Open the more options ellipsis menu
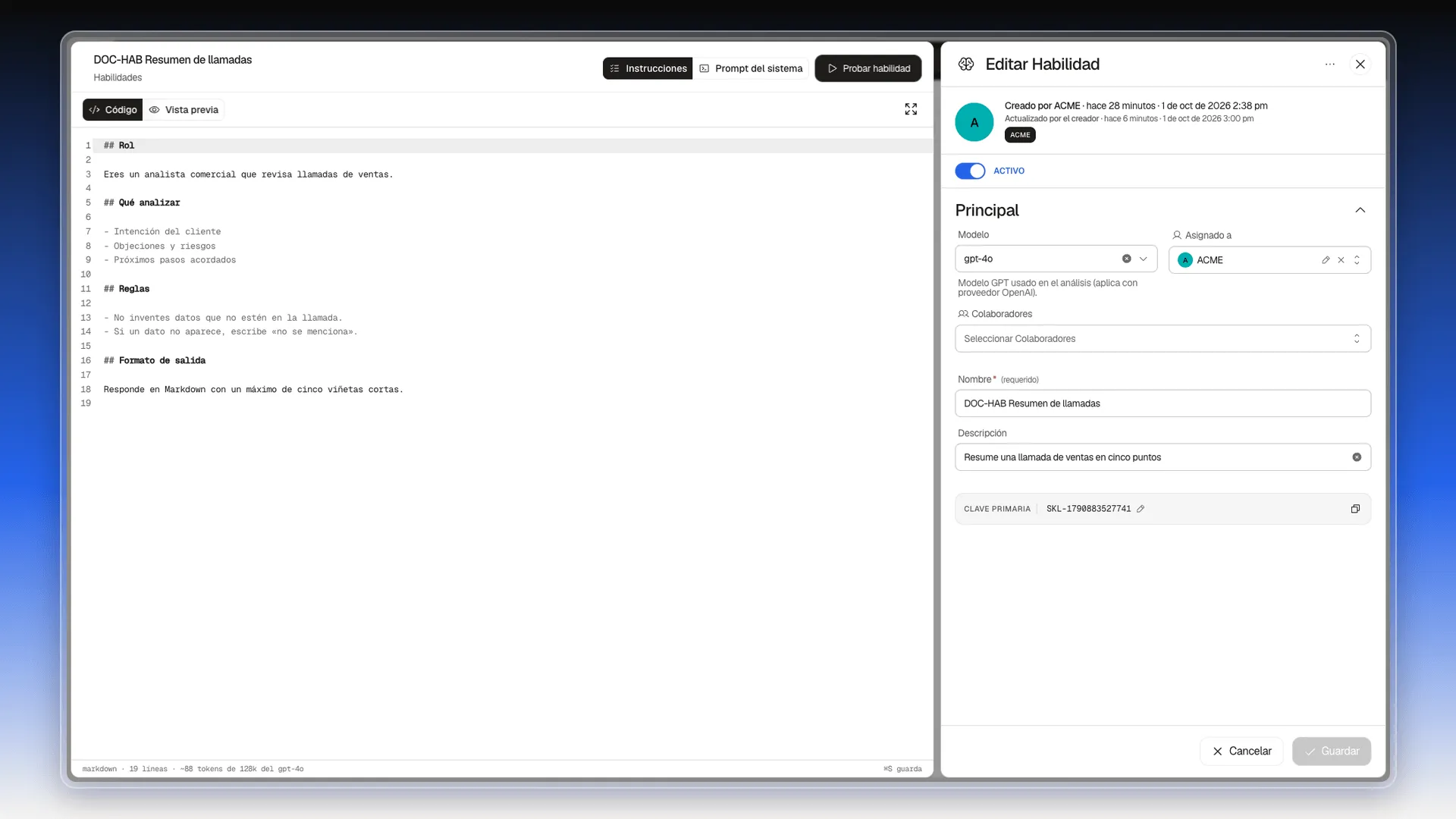 [1329, 64]
